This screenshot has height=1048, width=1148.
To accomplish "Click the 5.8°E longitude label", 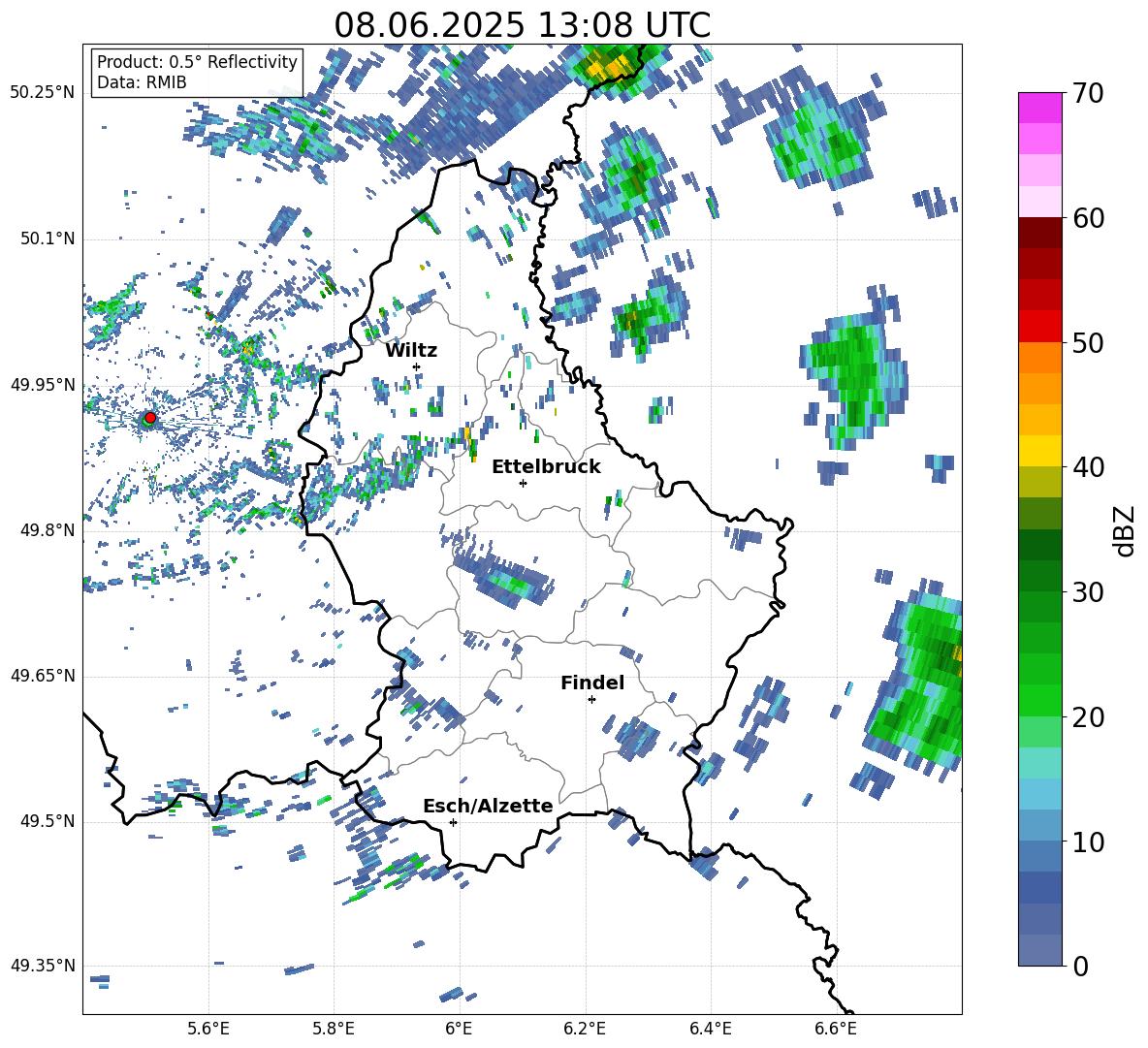I will (334, 1030).
